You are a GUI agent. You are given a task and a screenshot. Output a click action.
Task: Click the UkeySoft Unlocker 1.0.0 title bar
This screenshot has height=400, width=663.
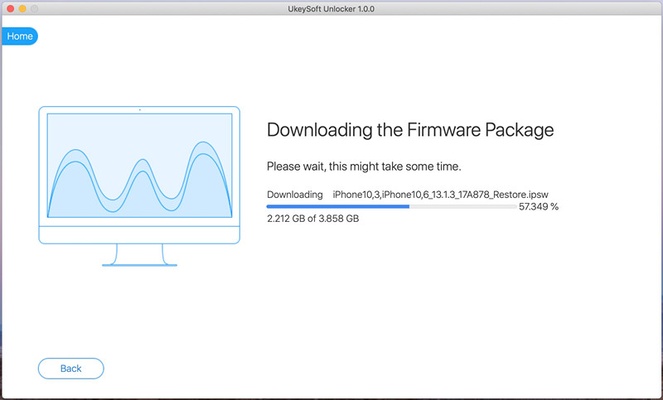click(x=331, y=8)
